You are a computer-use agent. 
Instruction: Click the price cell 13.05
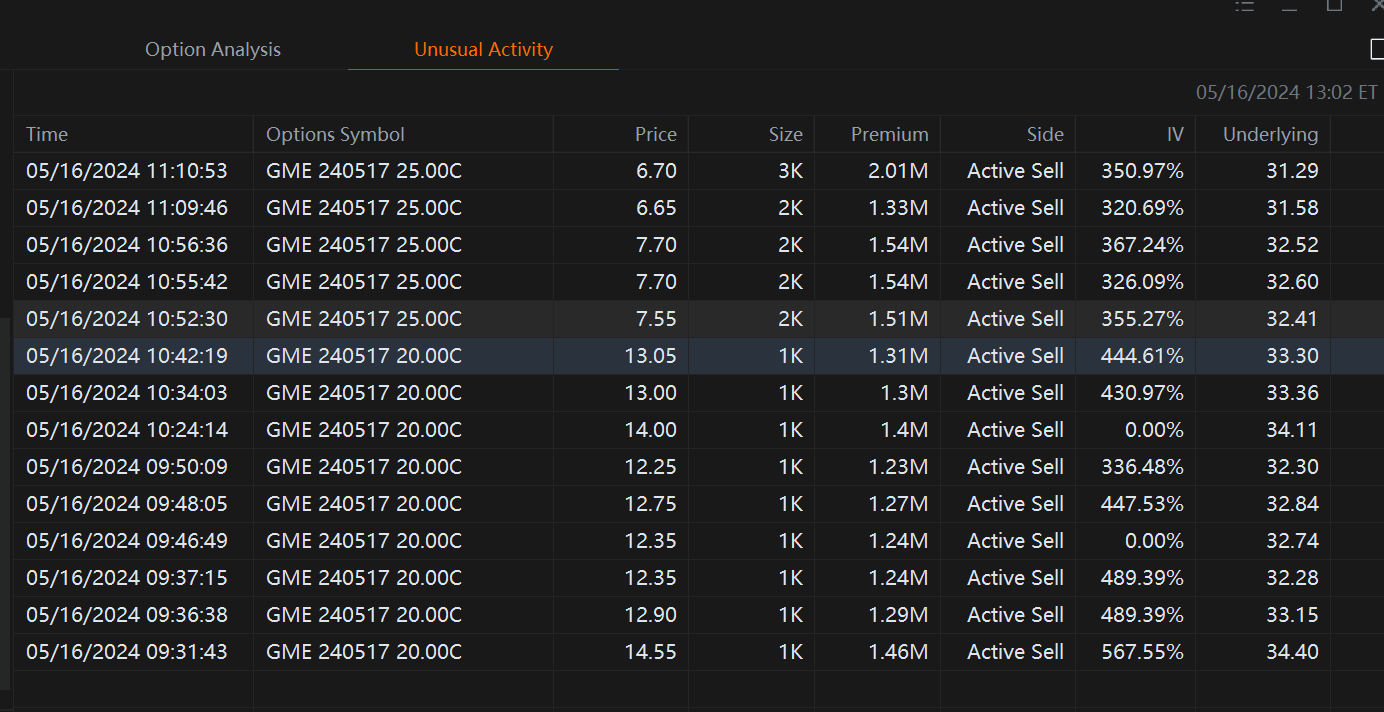[651, 356]
